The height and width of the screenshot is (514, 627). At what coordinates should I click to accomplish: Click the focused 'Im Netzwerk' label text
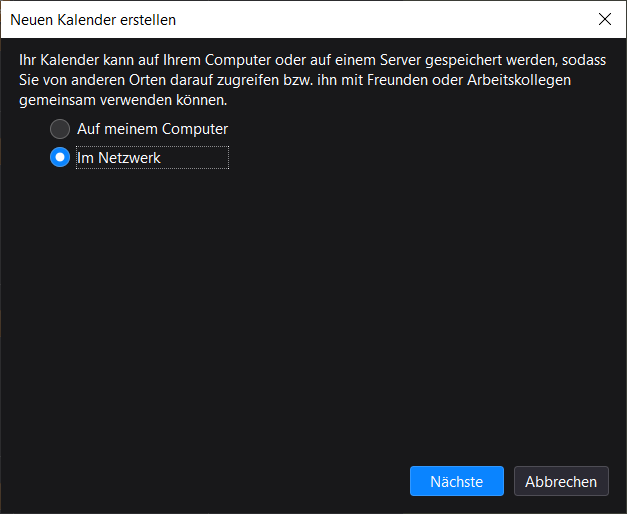click(x=118, y=158)
